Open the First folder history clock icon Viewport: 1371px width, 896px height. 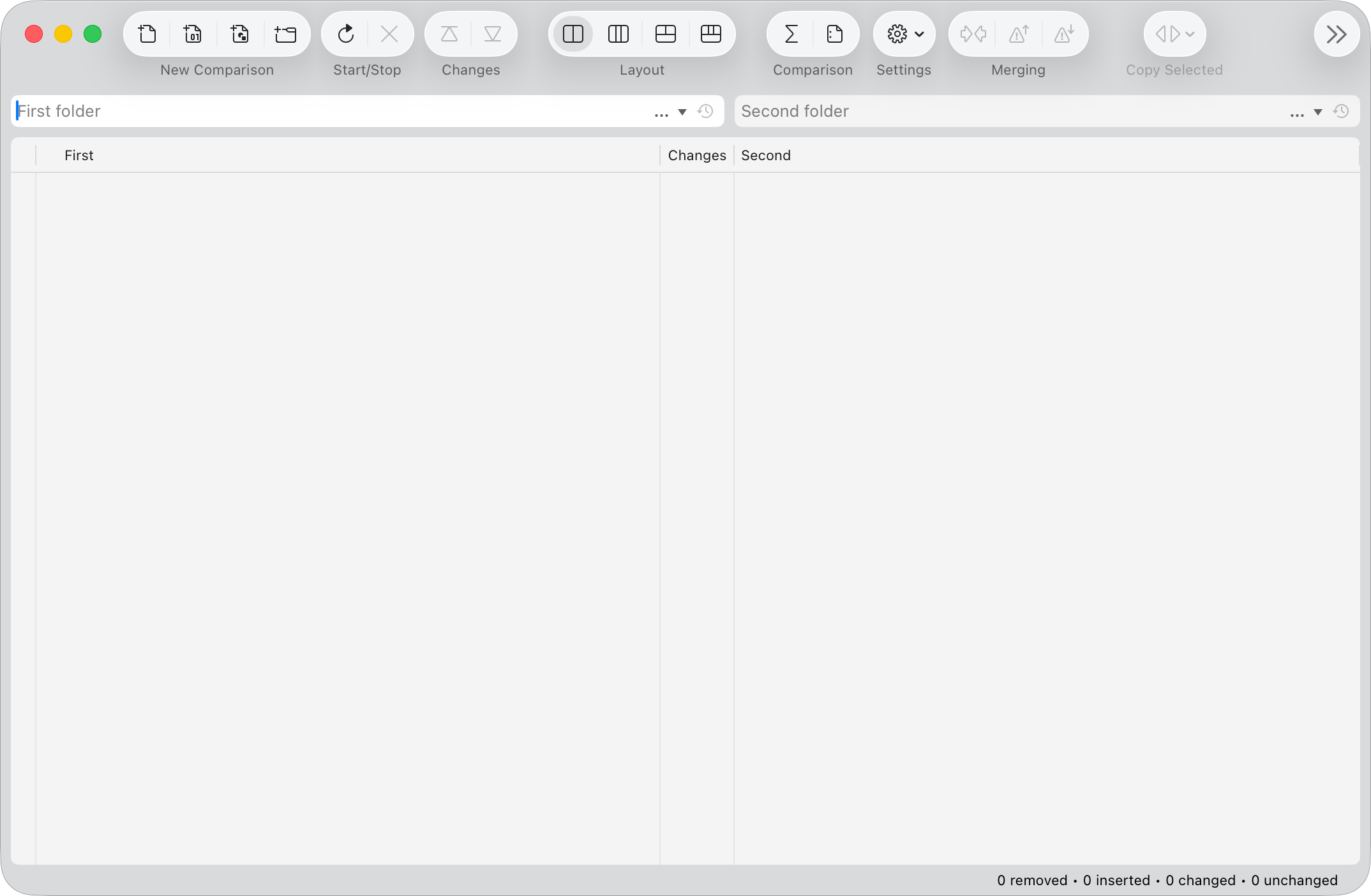coord(705,111)
